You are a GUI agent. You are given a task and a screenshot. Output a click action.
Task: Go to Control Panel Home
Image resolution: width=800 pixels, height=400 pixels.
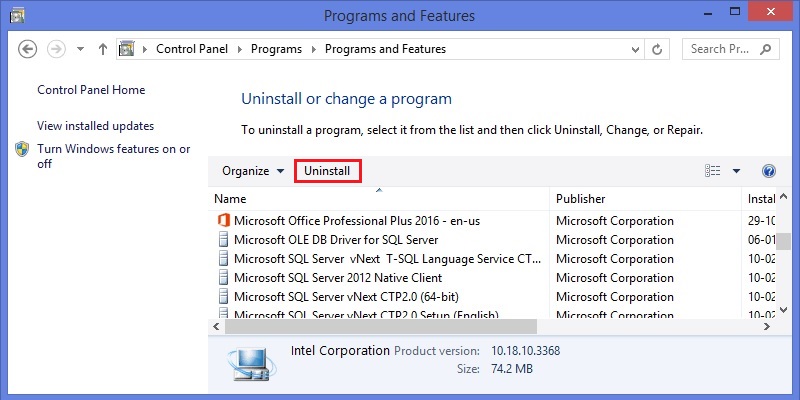click(91, 90)
